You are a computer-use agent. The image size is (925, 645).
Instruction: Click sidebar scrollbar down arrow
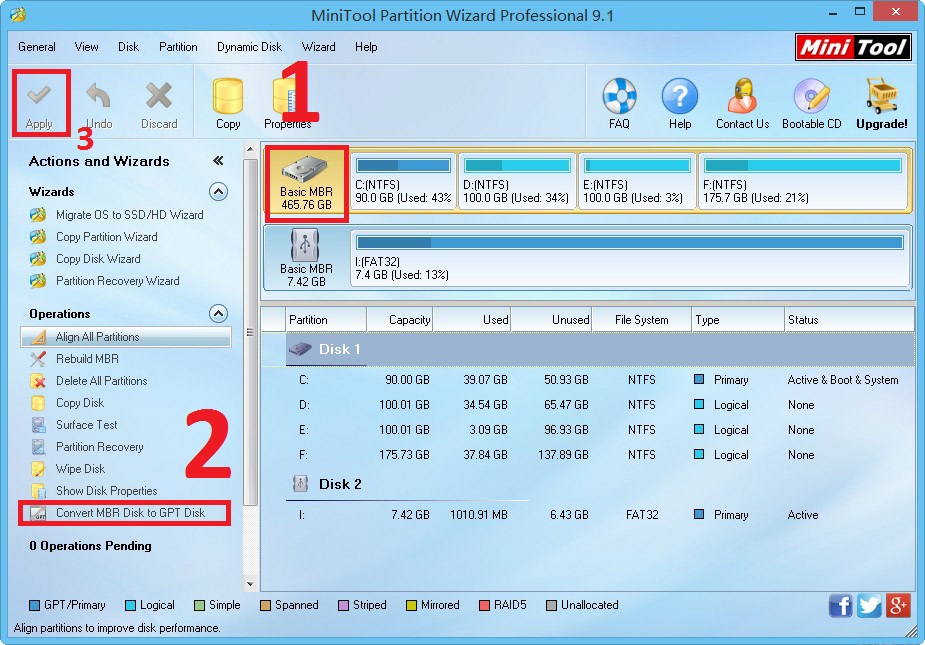[250, 584]
